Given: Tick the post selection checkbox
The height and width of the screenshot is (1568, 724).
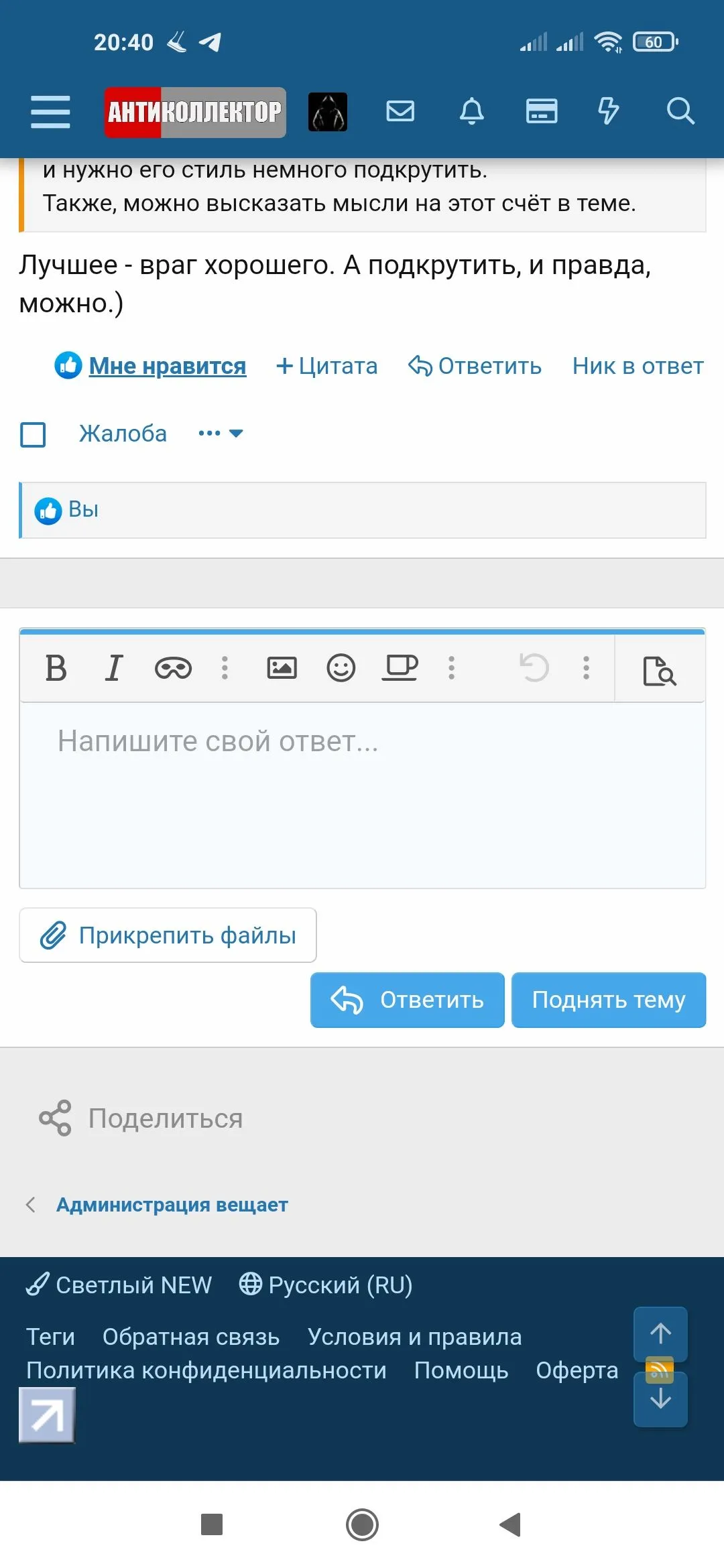Looking at the screenshot, I should pos(33,434).
